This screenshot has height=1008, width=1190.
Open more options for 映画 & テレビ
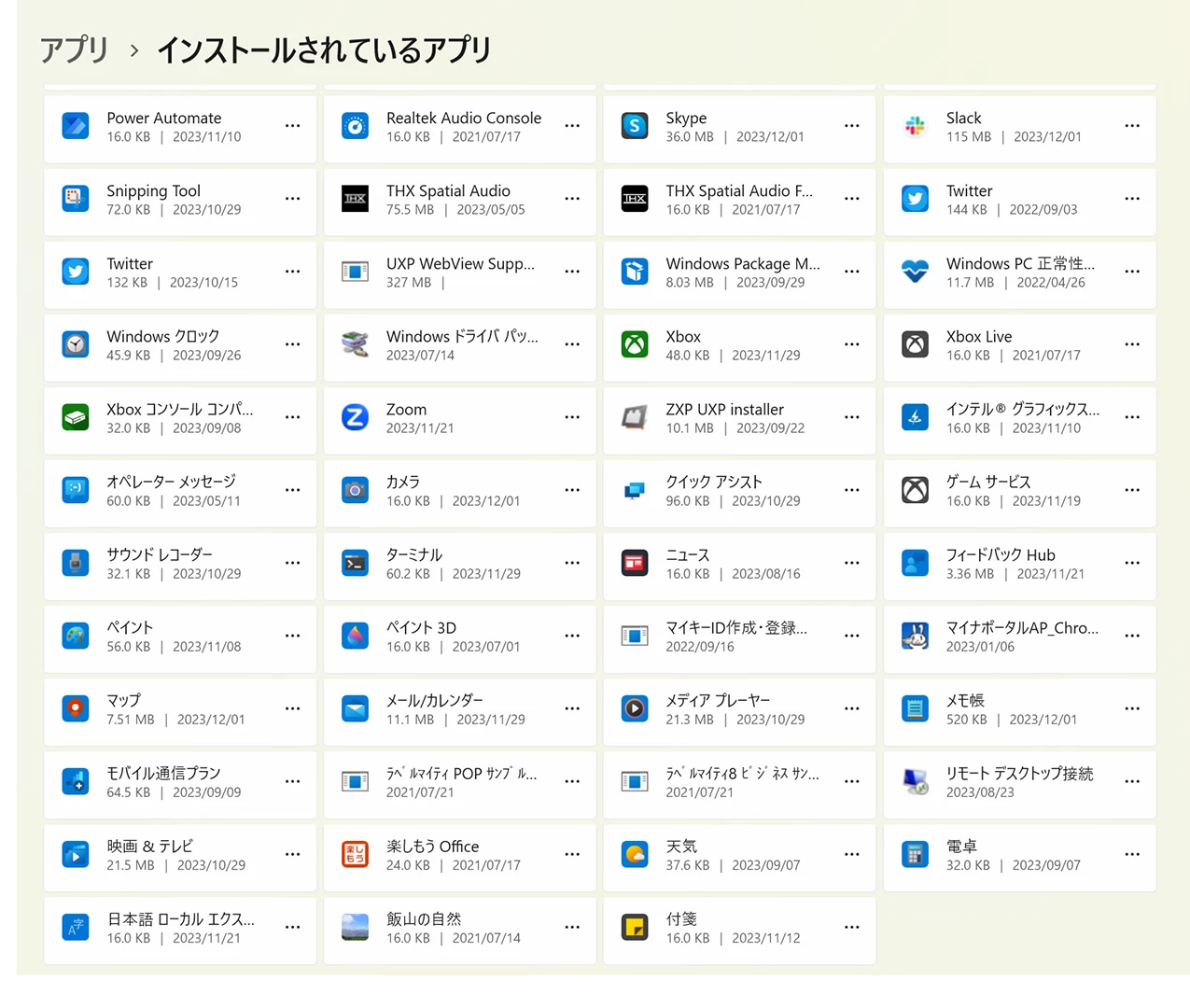tap(292, 854)
